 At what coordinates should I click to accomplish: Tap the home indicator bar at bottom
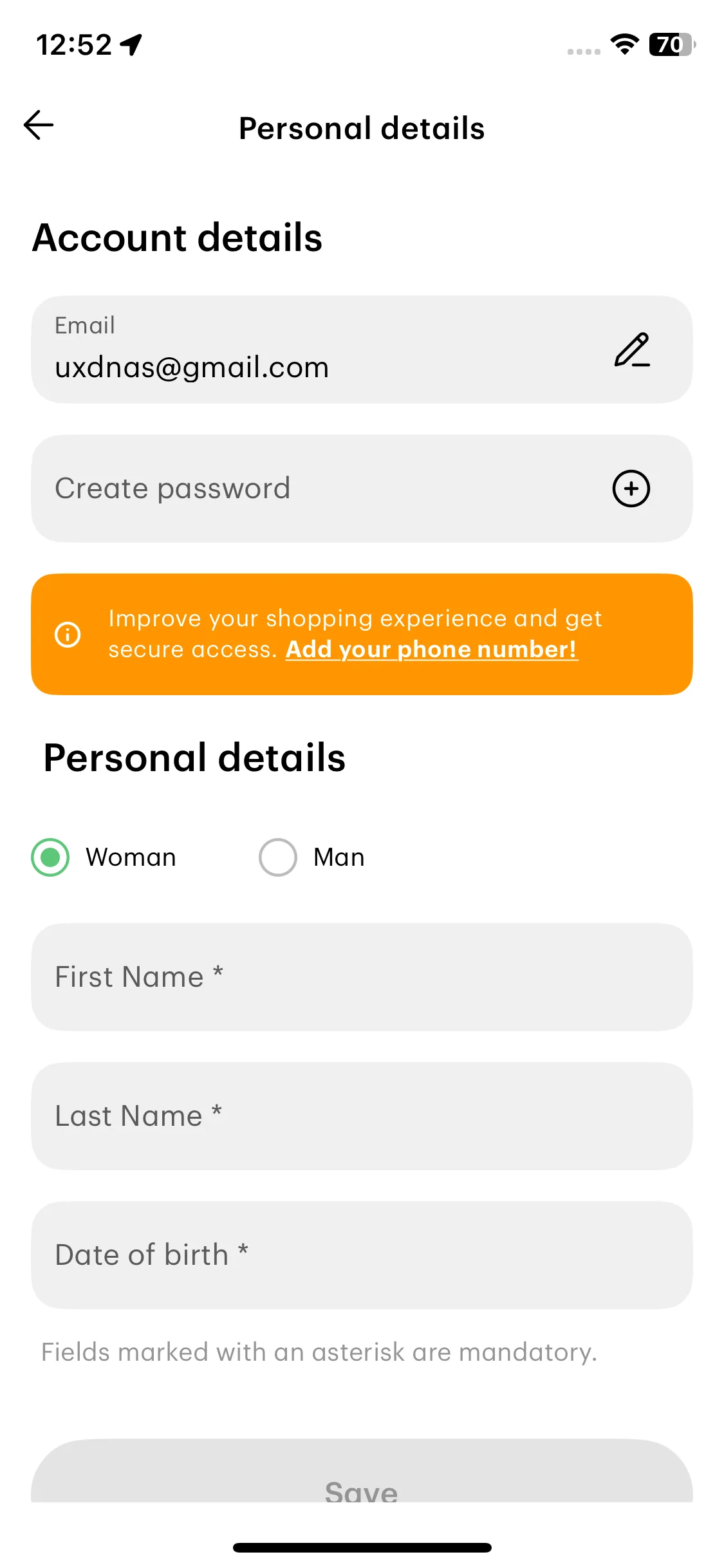[362, 1547]
